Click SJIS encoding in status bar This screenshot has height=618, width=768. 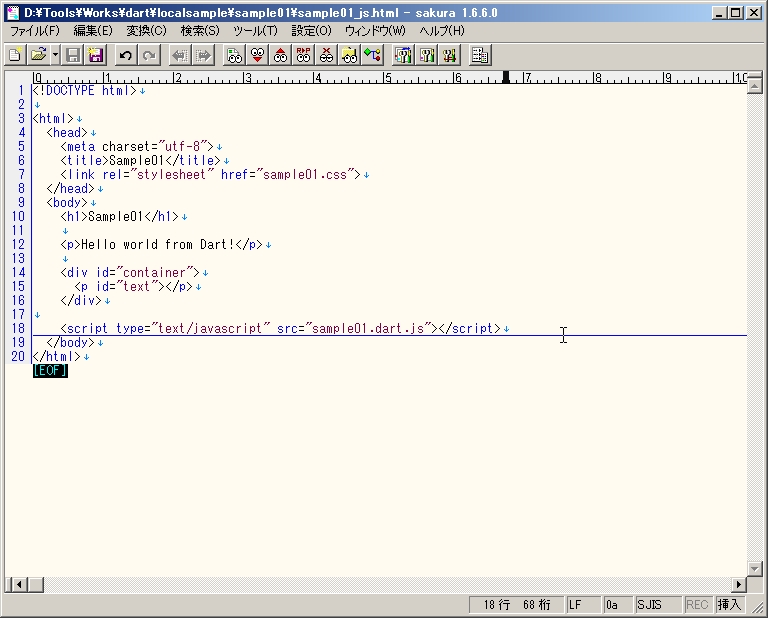pyautogui.click(x=658, y=605)
